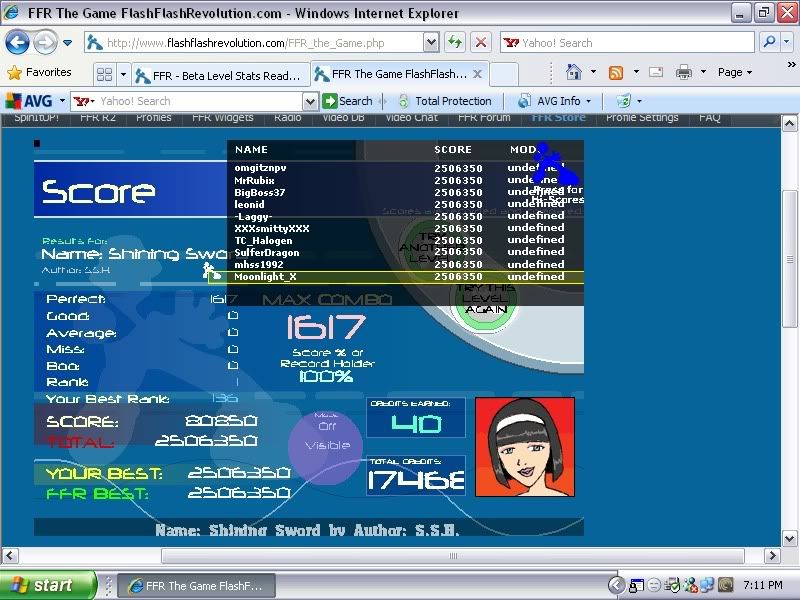Click the Quick Tabs grid icon
This screenshot has height=600, width=800.
104,74
